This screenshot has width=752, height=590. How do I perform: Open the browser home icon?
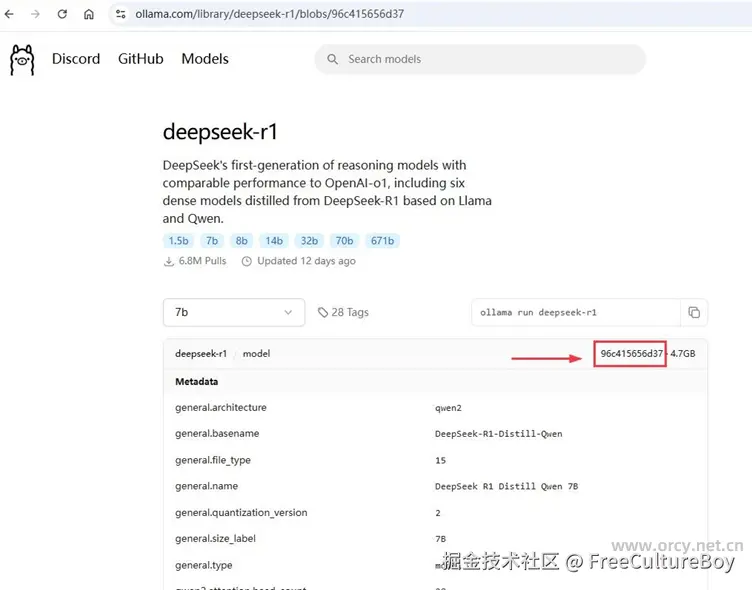(89, 14)
